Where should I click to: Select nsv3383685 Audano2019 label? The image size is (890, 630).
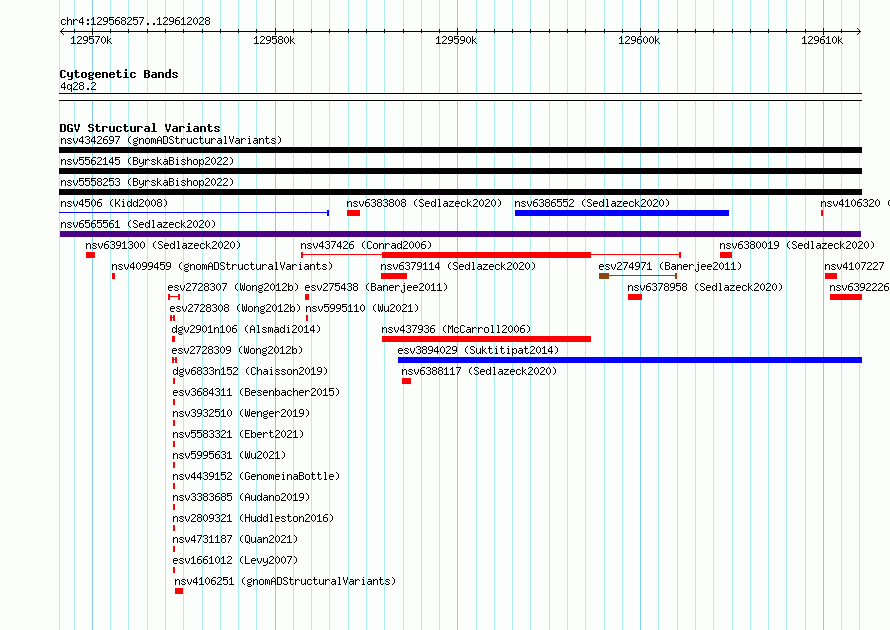tap(241, 497)
